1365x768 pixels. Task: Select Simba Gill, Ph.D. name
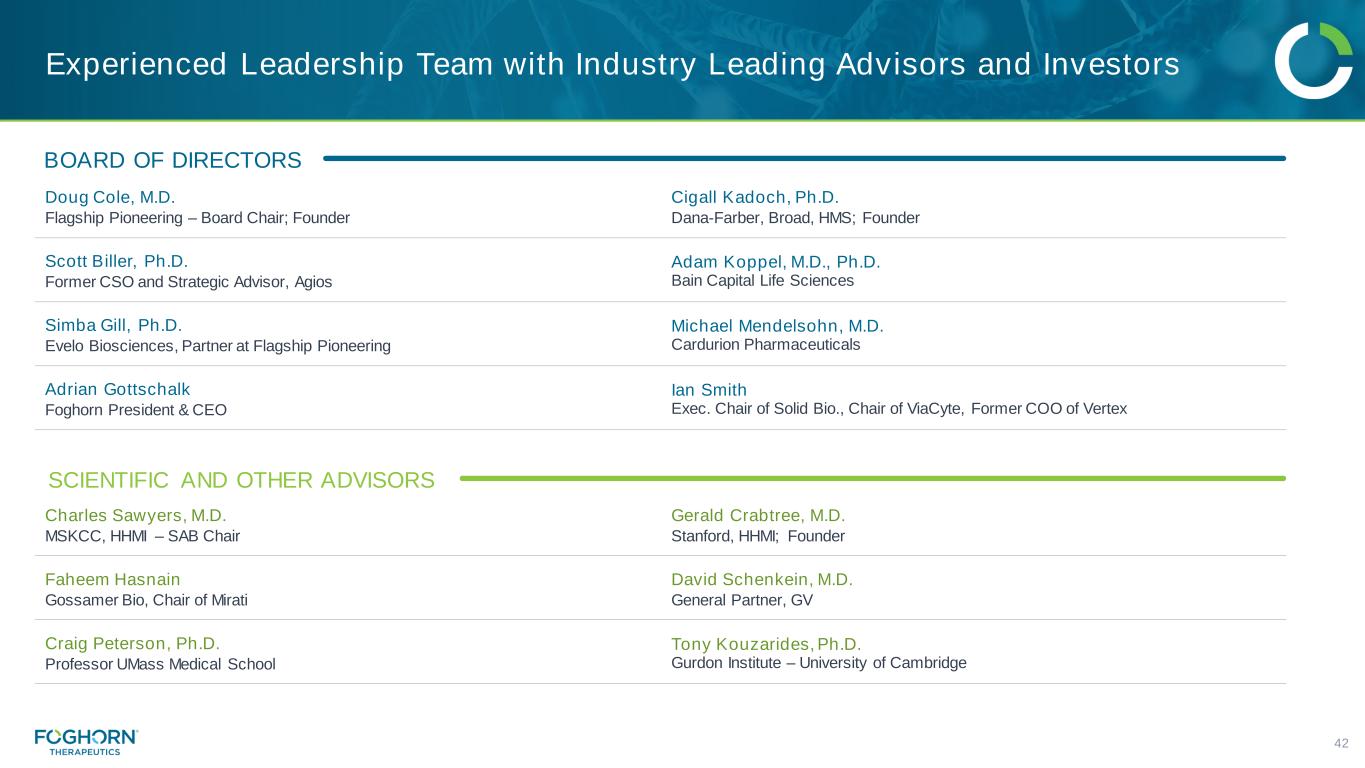(x=113, y=325)
